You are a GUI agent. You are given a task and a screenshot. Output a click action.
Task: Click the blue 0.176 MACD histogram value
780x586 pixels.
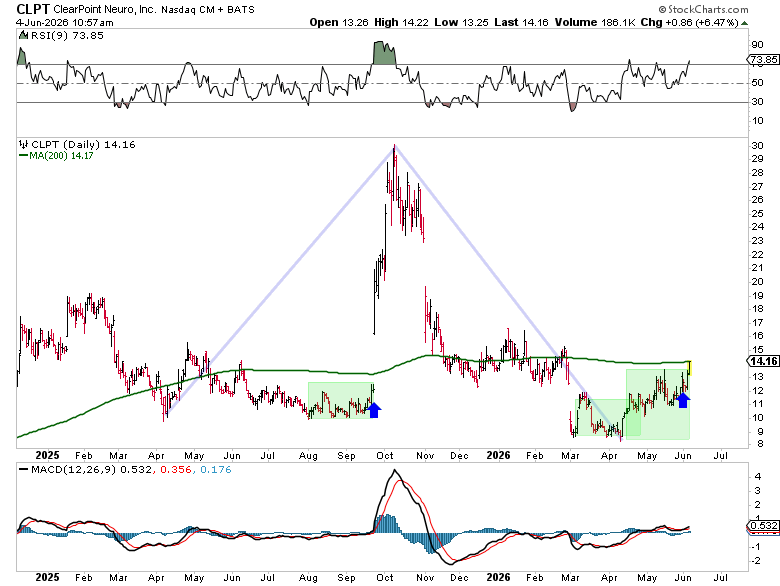[215, 470]
